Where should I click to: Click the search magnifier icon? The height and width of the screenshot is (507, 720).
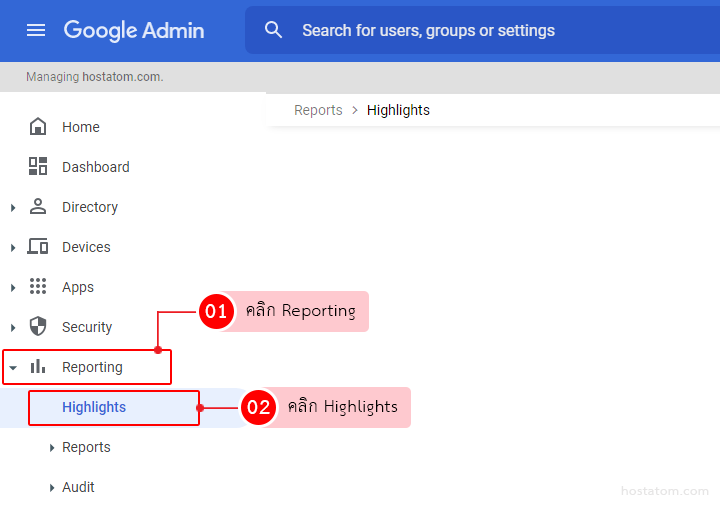pos(273,30)
